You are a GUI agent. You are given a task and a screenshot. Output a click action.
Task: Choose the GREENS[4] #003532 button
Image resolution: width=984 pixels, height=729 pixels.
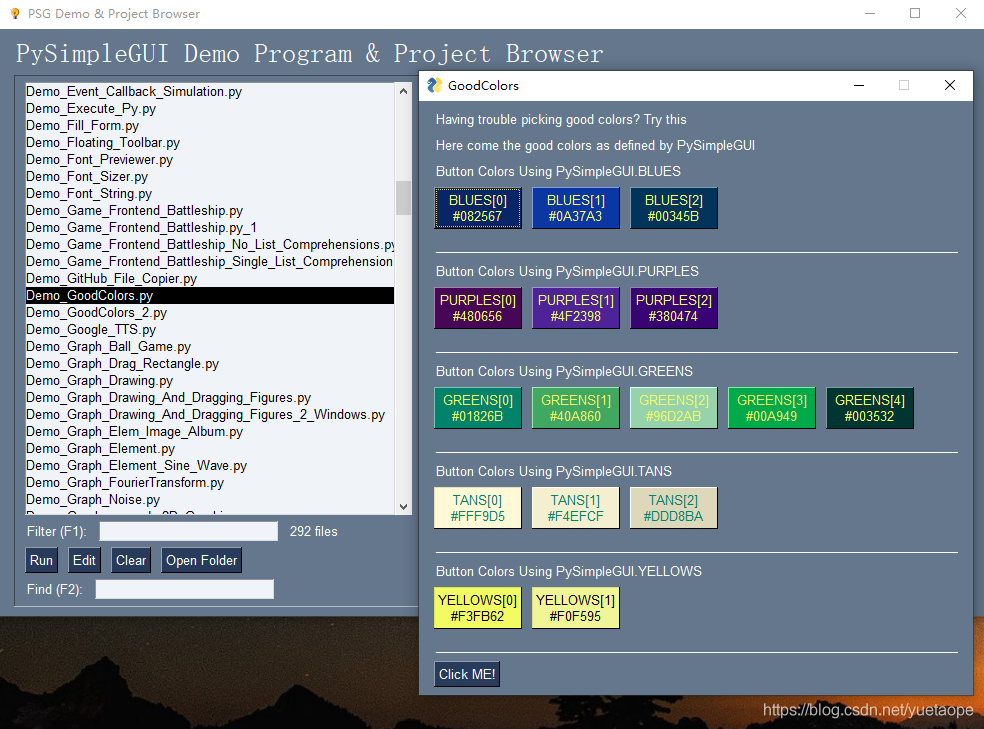tap(869, 408)
